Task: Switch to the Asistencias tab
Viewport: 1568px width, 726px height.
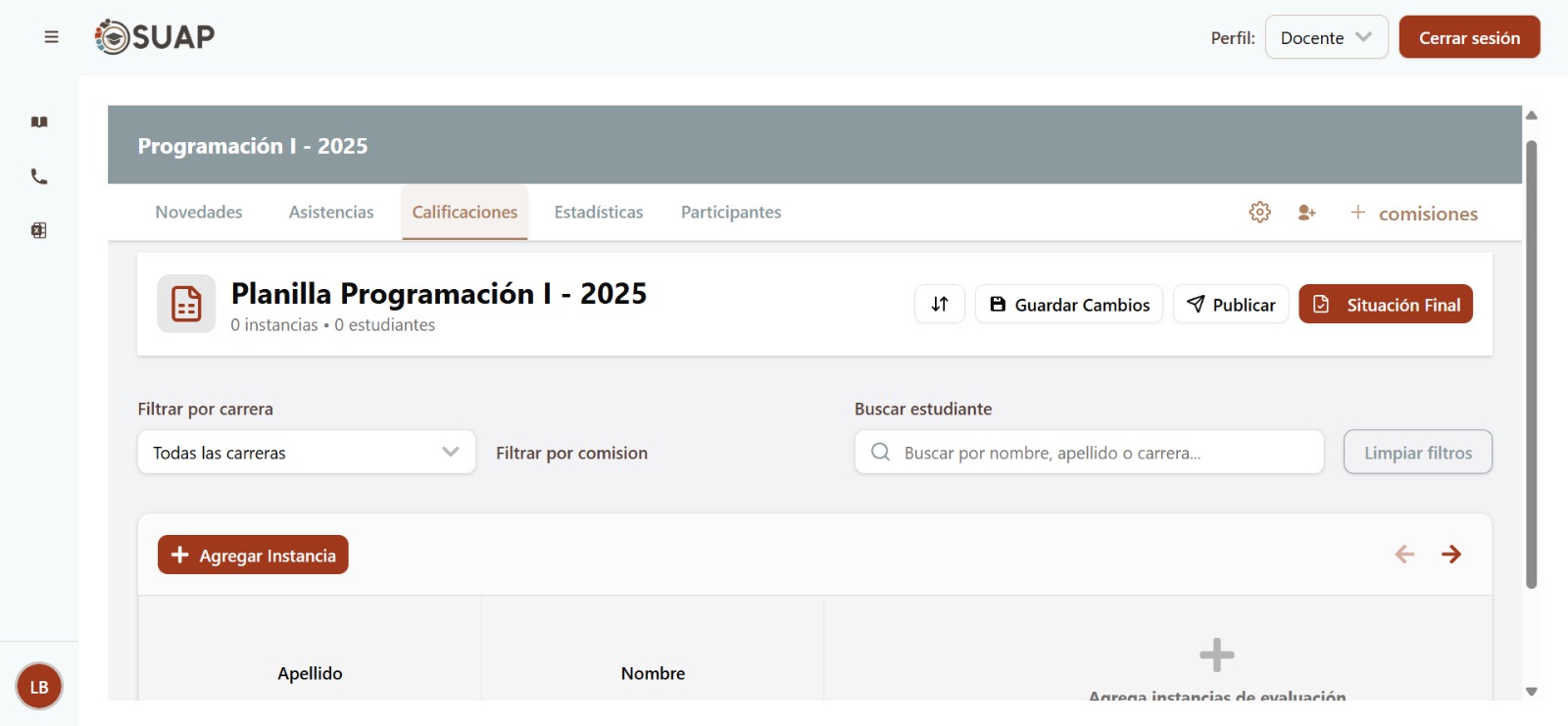Action: [331, 213]
